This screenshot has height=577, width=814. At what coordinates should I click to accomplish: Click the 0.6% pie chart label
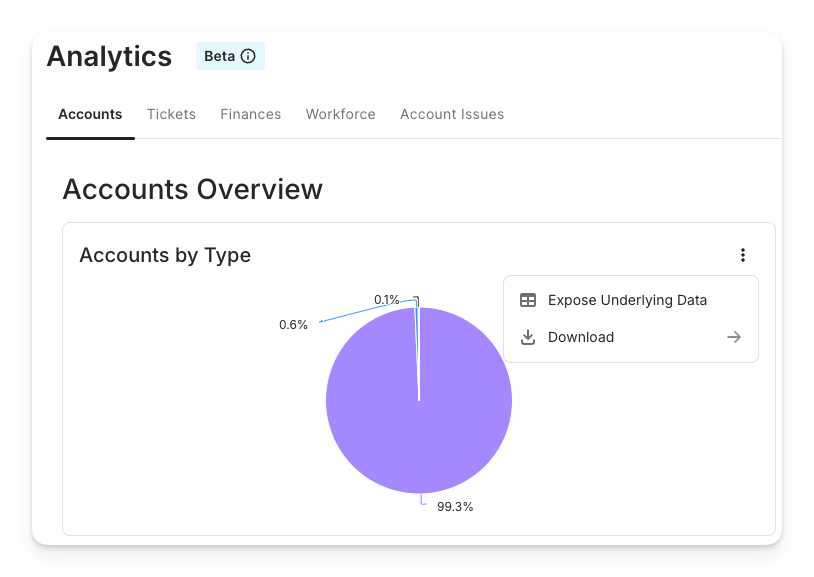coord(293,325)
